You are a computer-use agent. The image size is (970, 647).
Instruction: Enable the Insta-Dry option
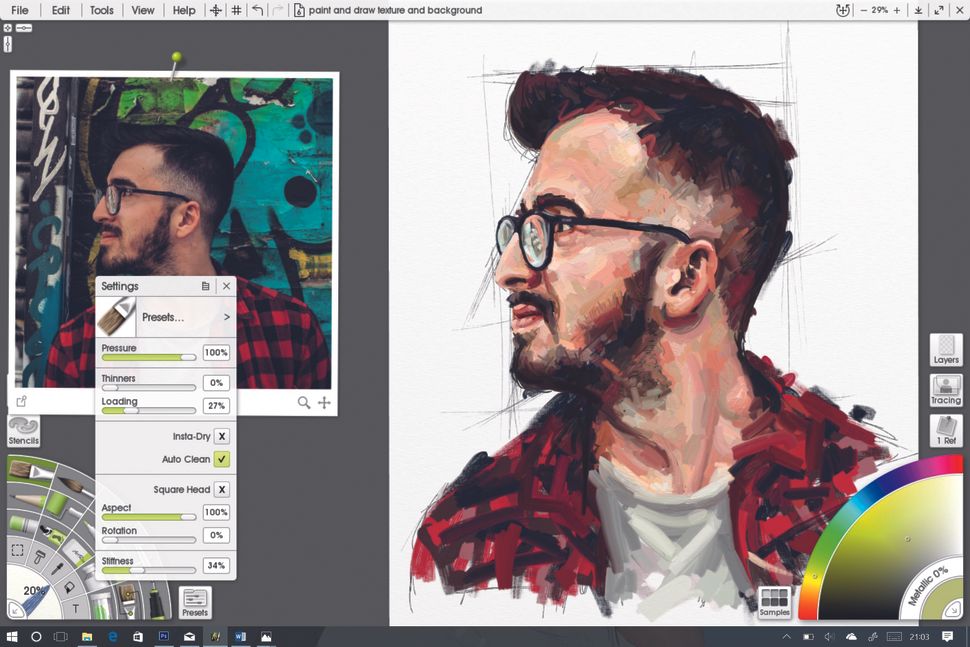223,436
